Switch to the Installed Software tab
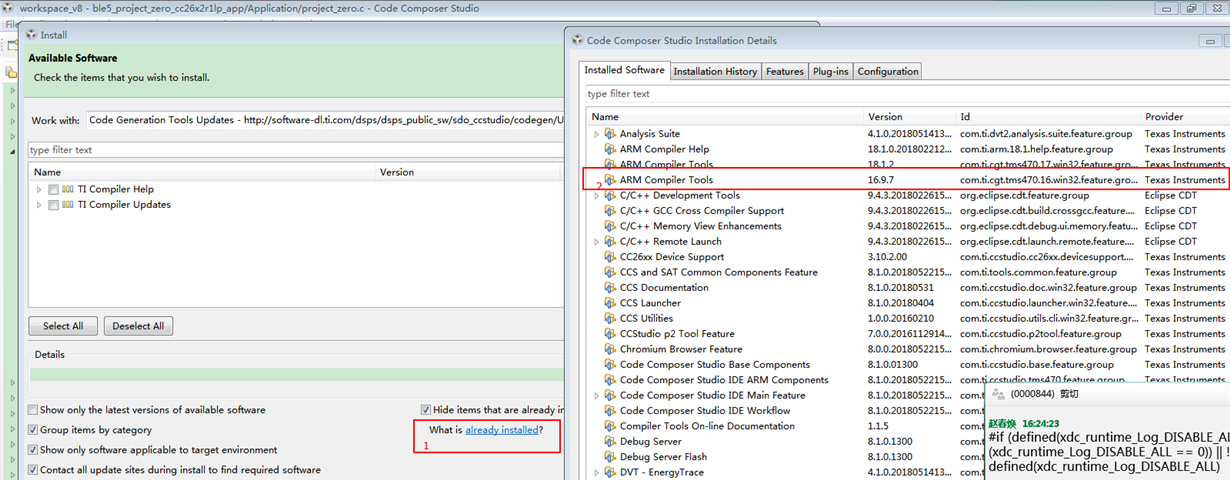Viewport: 1230px width, 480px height. [x=624, y=71]
